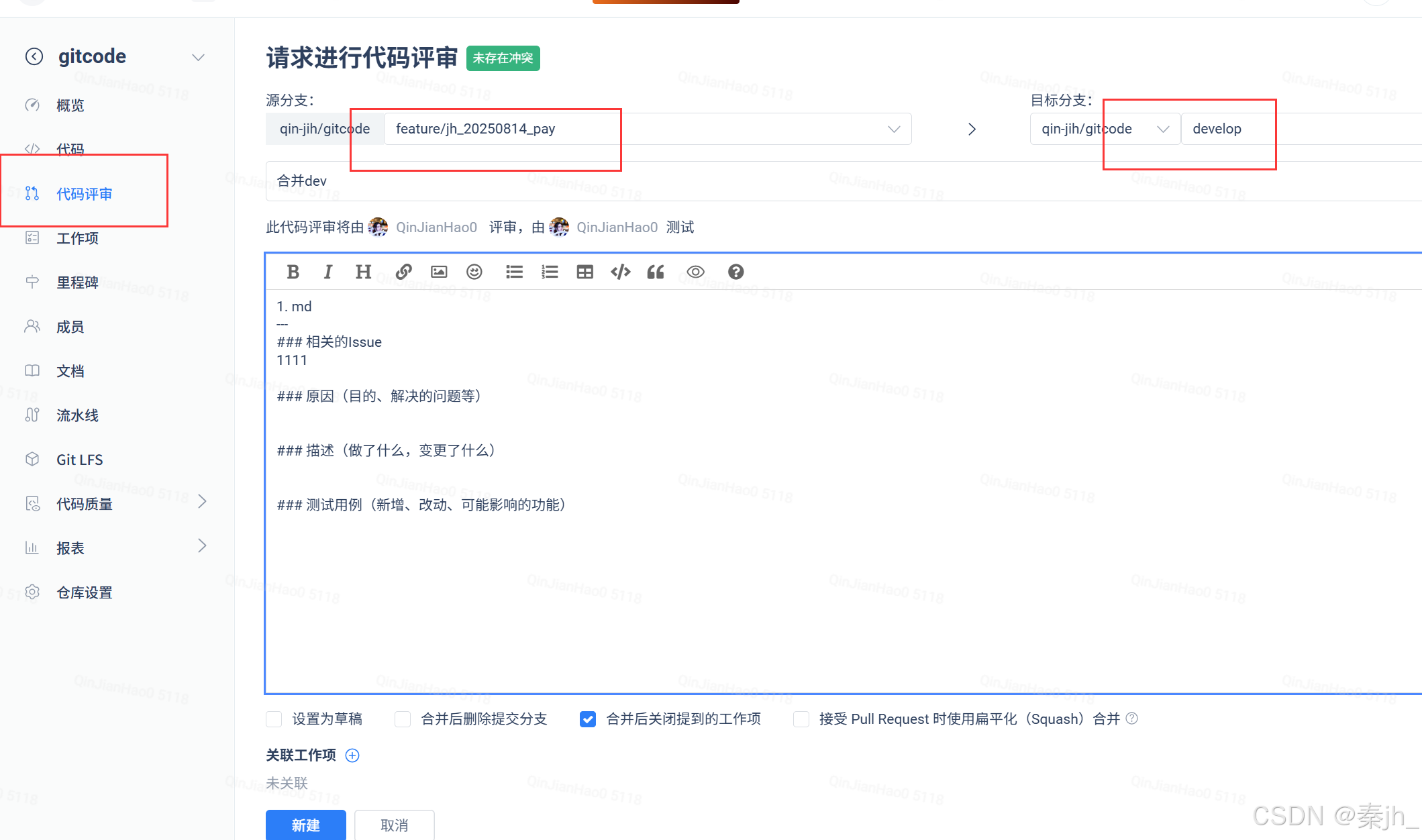Click the Bold formatting icon
This screenshot has width=1422, height=840.
pyautogui.click(x=293, y=272)
